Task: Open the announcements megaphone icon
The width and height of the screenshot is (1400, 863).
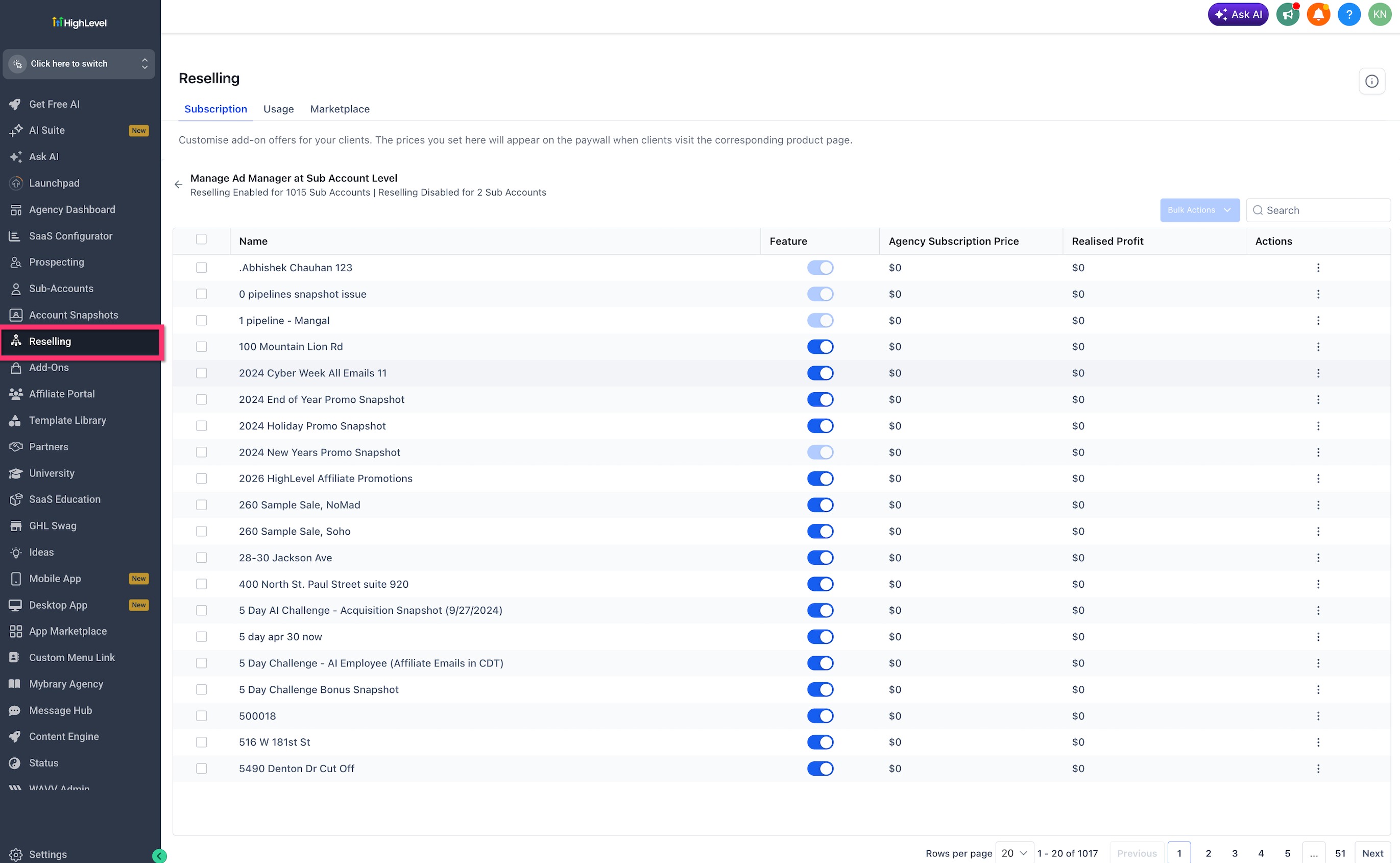Action: [x=1288, y=15]
